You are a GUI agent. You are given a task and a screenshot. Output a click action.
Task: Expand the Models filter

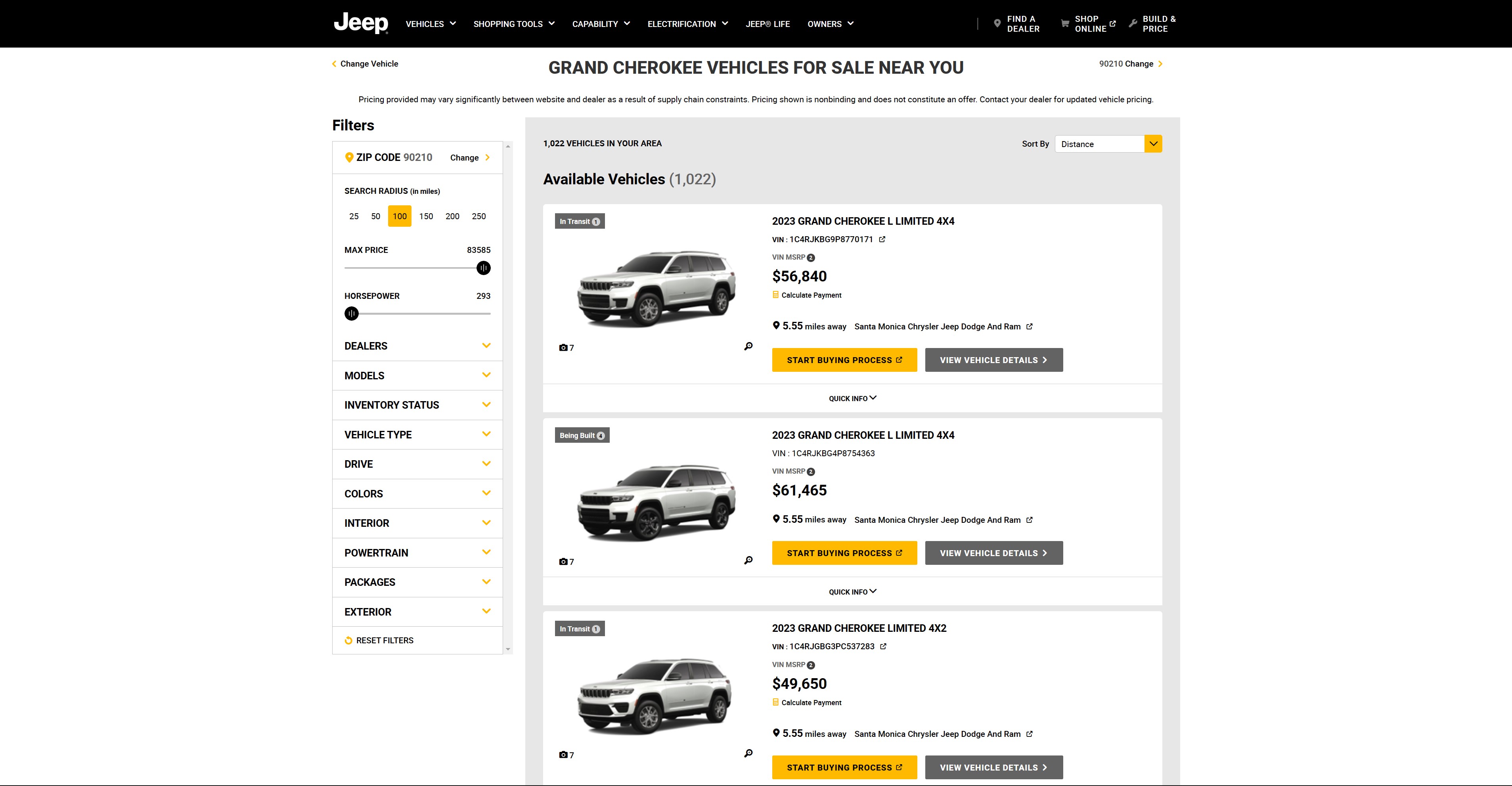[417, 376]
